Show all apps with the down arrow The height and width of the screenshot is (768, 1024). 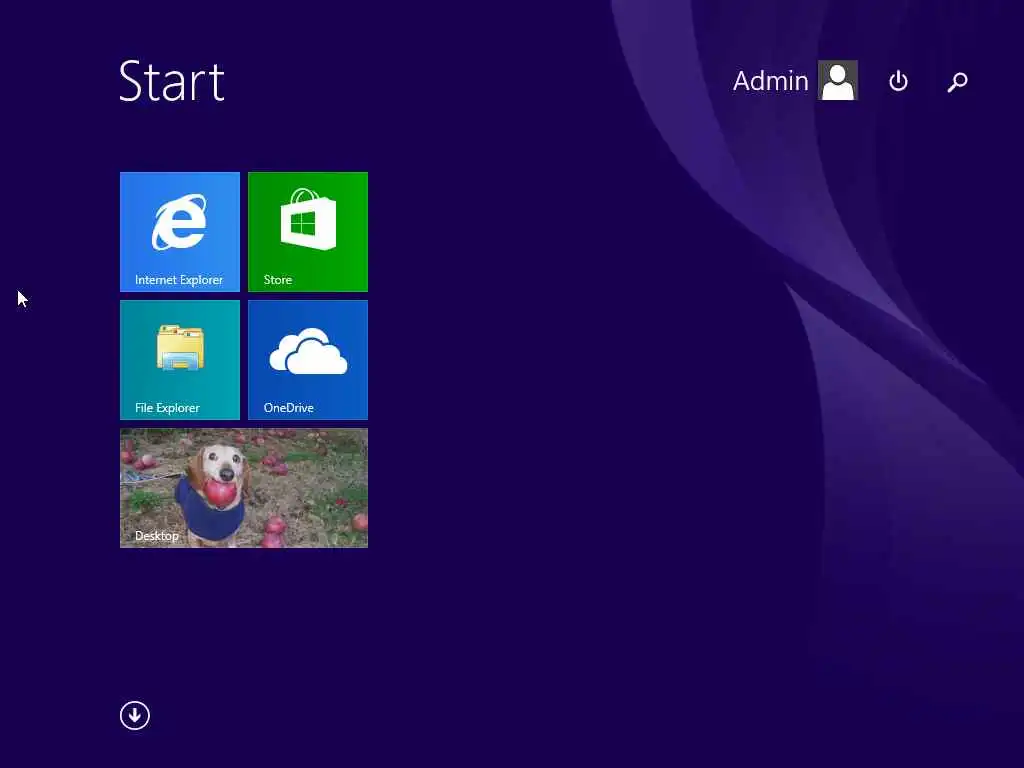click(135, 715)
